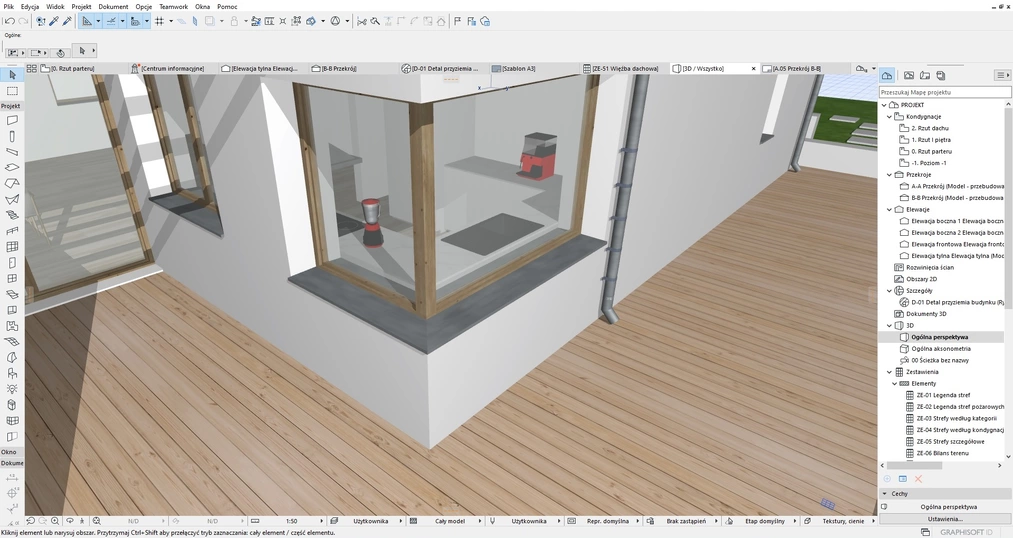Screen dimensions: 1013x538
Task: Select the Object chair tool
Action: (x=12, y=373)
